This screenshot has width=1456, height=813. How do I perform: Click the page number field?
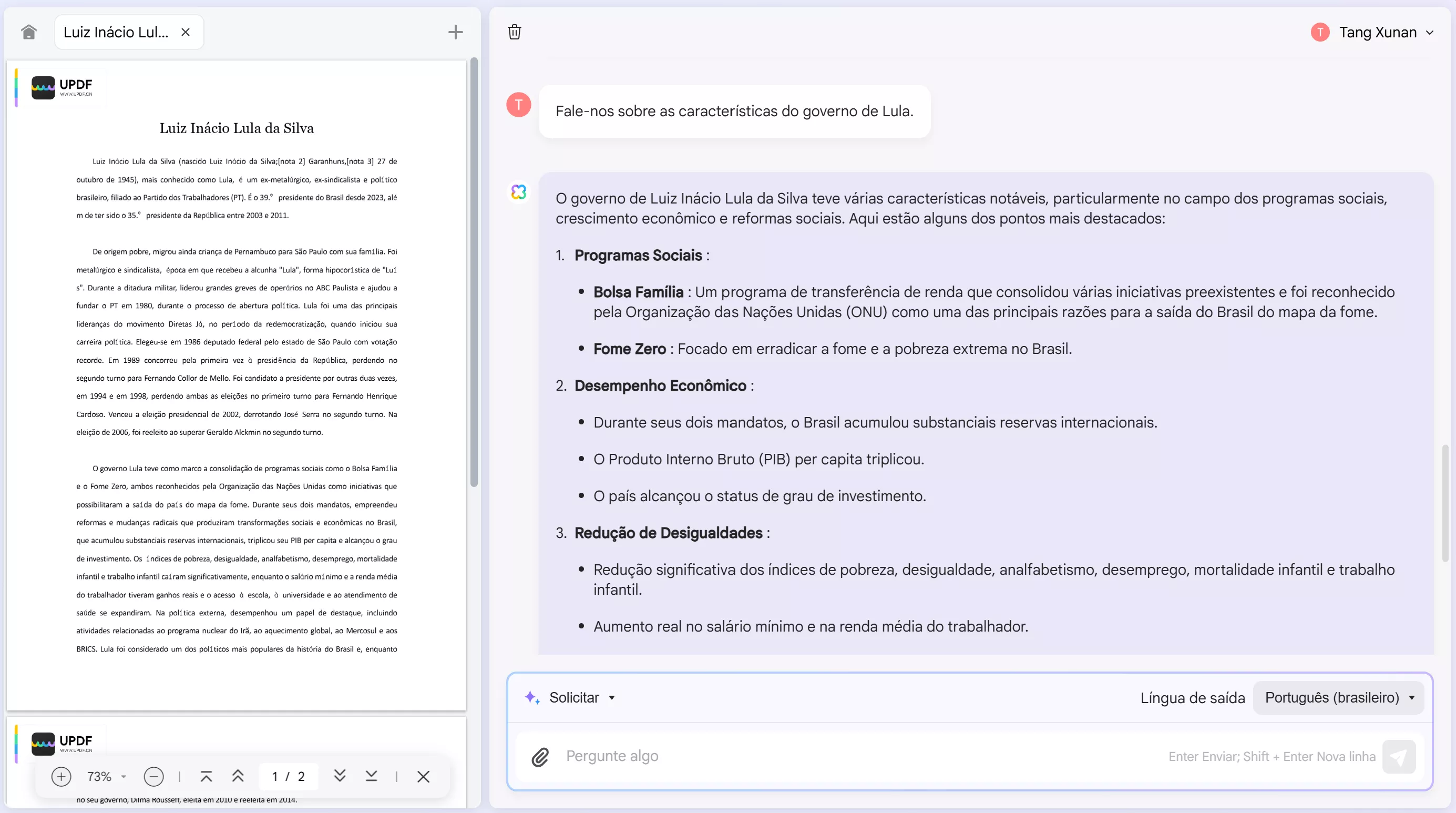click(288, 776)
